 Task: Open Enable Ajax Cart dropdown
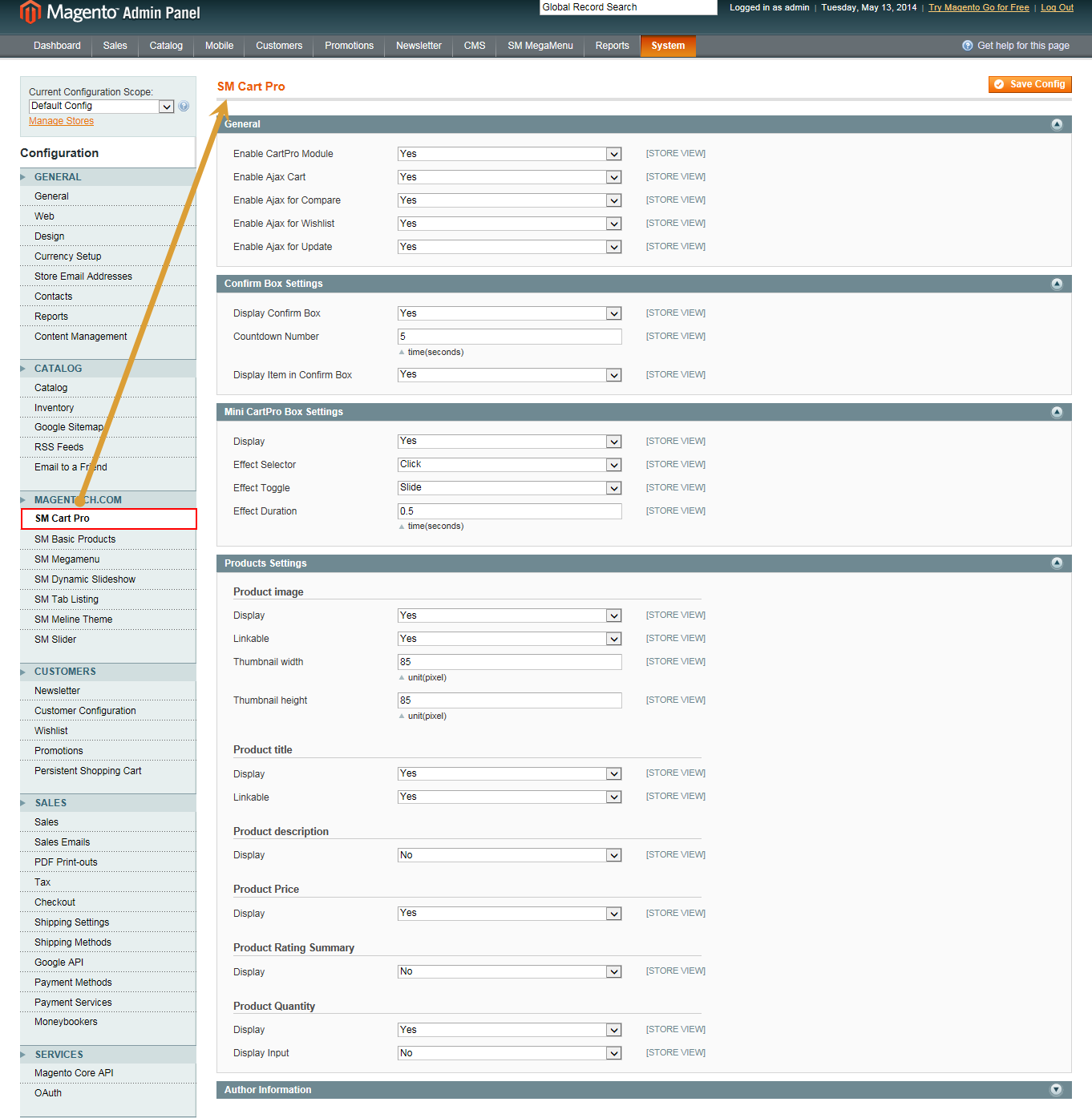[510, 177]
